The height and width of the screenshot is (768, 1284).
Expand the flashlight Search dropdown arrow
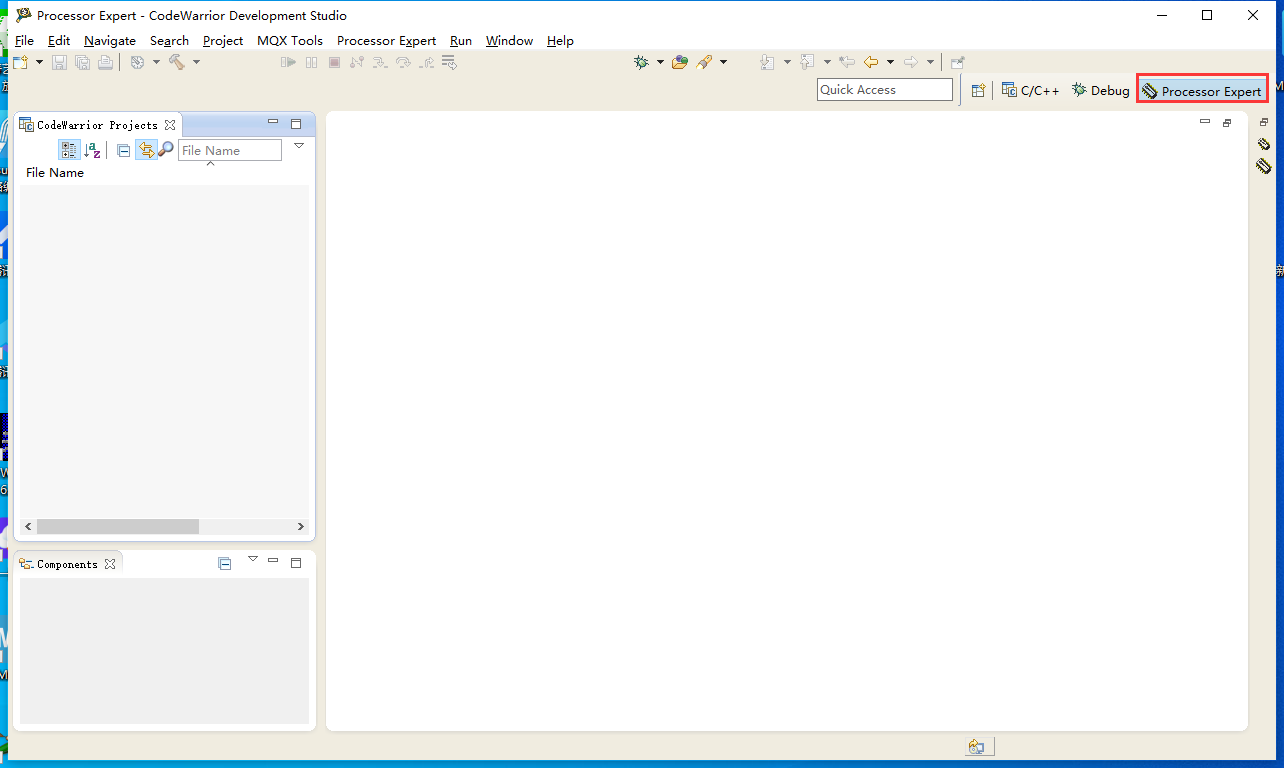point(724,62)
